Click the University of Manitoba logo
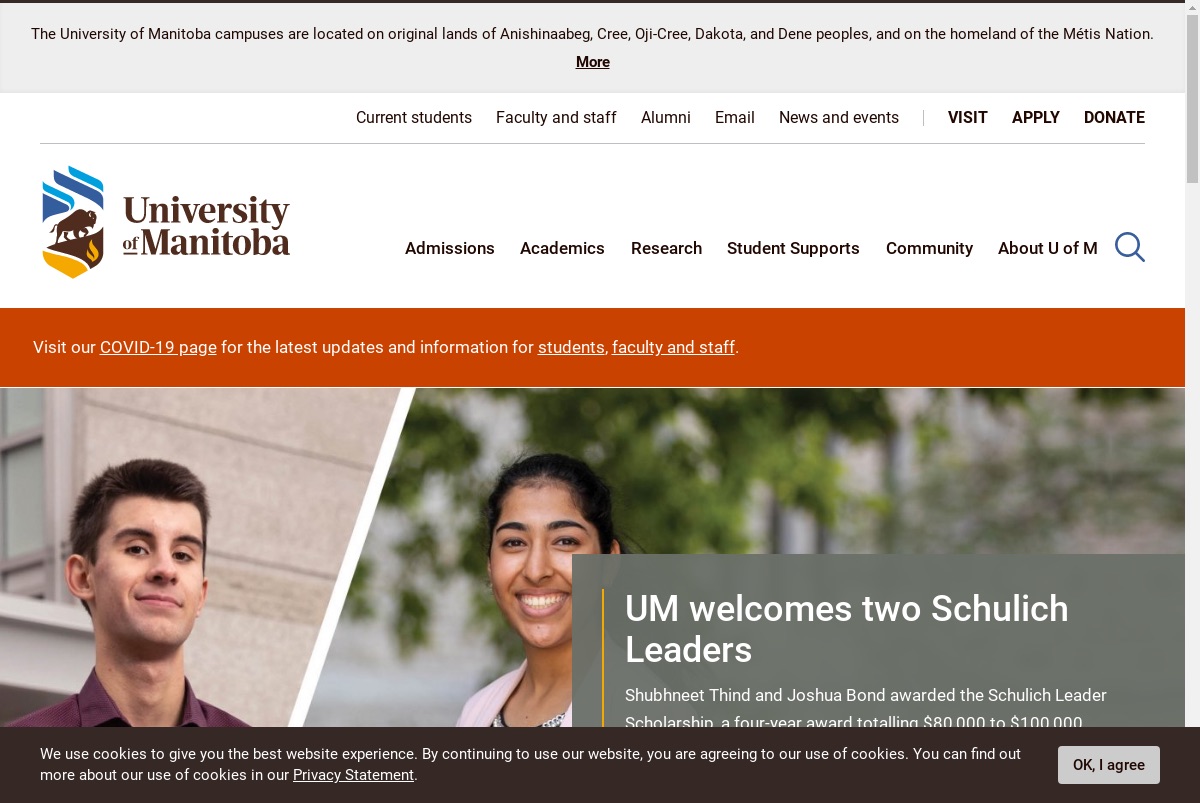Viewport: 1200px width, 803px height. (x=166, y=222)
